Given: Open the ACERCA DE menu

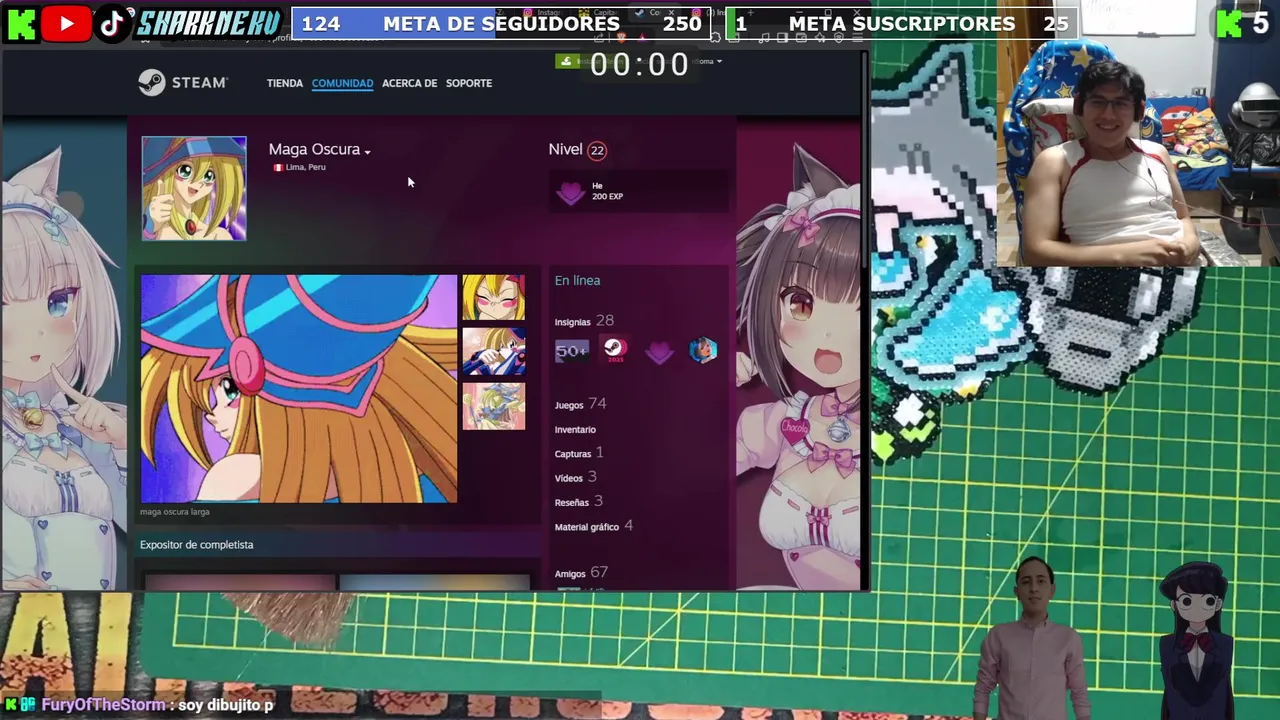Looking at the screenshot, I should tap(409, 83).
